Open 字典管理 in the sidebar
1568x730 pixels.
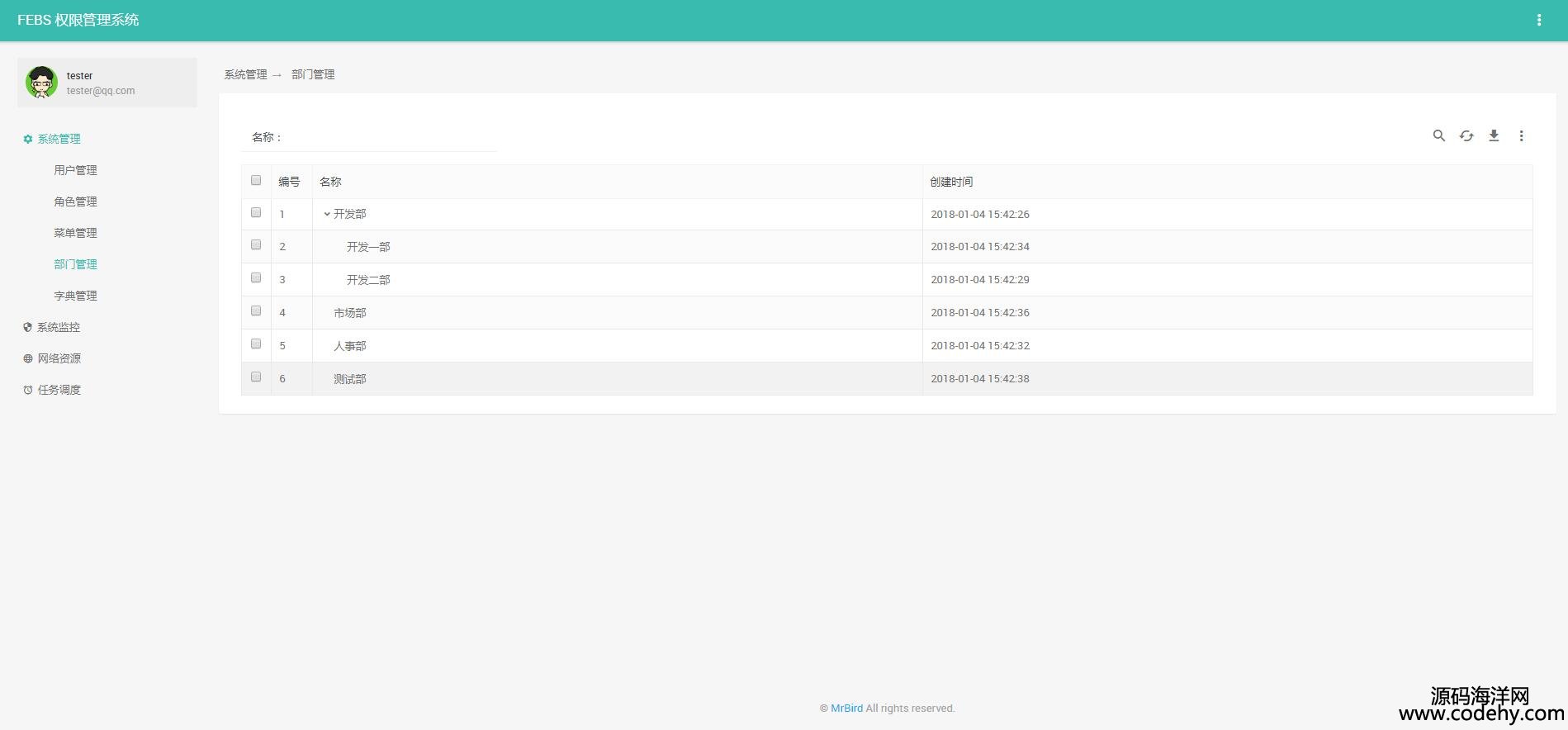75,296
